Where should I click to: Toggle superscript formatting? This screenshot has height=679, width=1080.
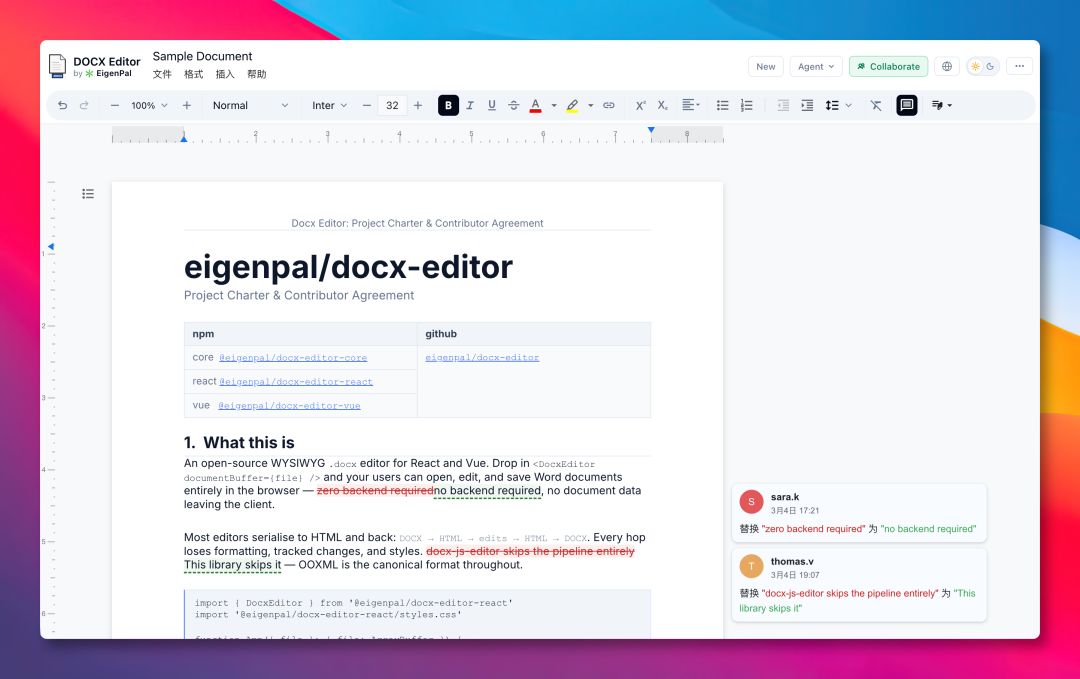(x=641, y=105)
